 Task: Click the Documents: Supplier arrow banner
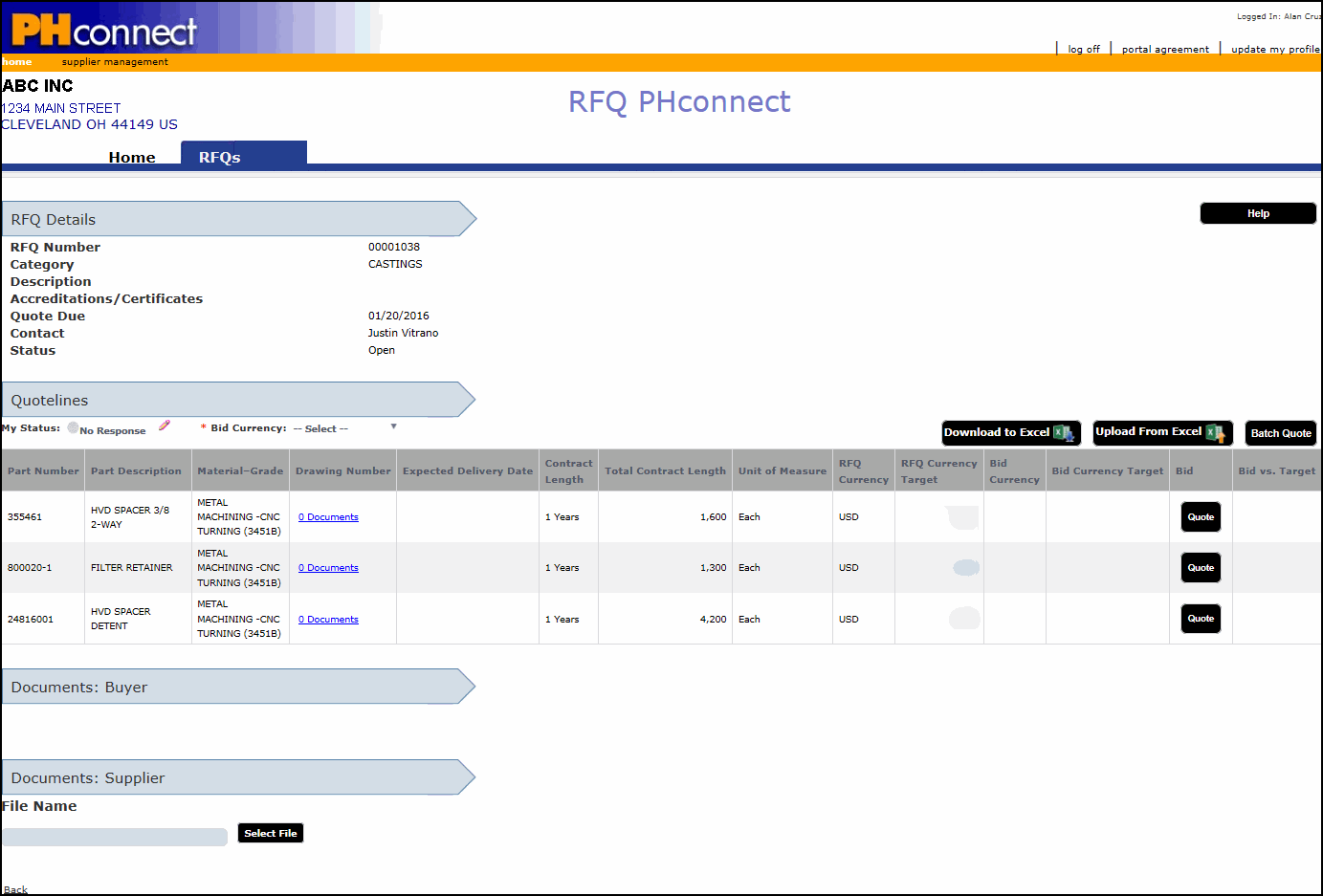238,777
